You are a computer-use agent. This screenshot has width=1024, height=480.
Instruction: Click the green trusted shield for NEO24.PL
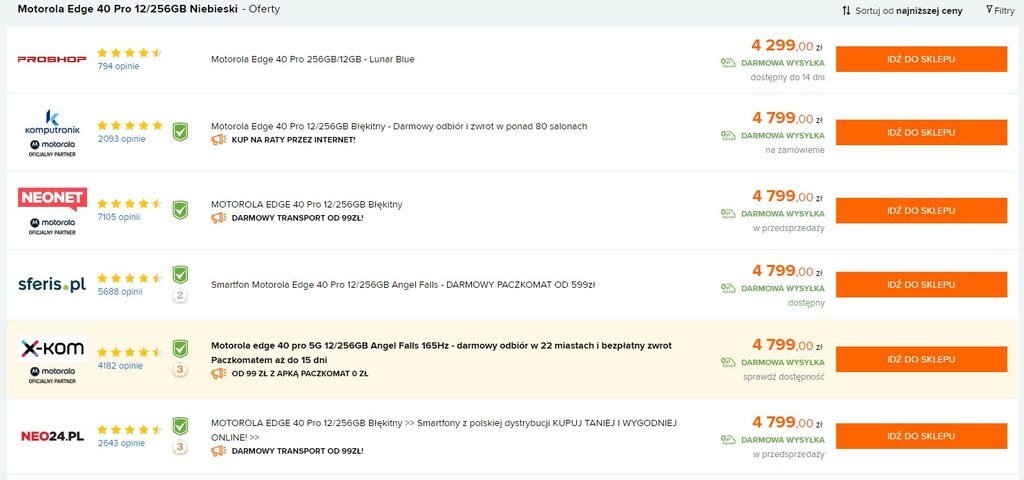click(180, 426)
